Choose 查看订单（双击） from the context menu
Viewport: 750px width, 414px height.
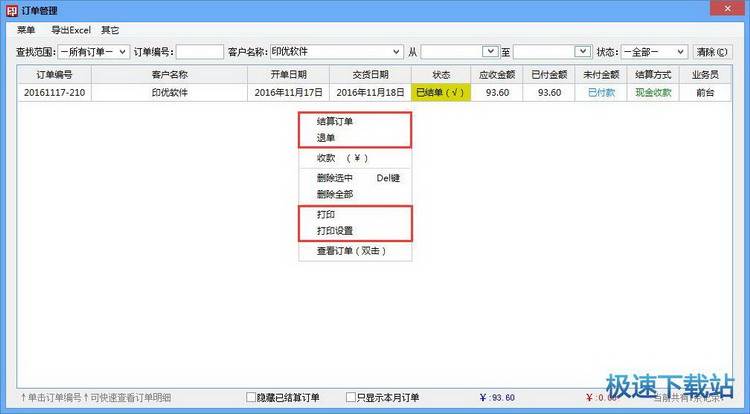coord(355,251)
